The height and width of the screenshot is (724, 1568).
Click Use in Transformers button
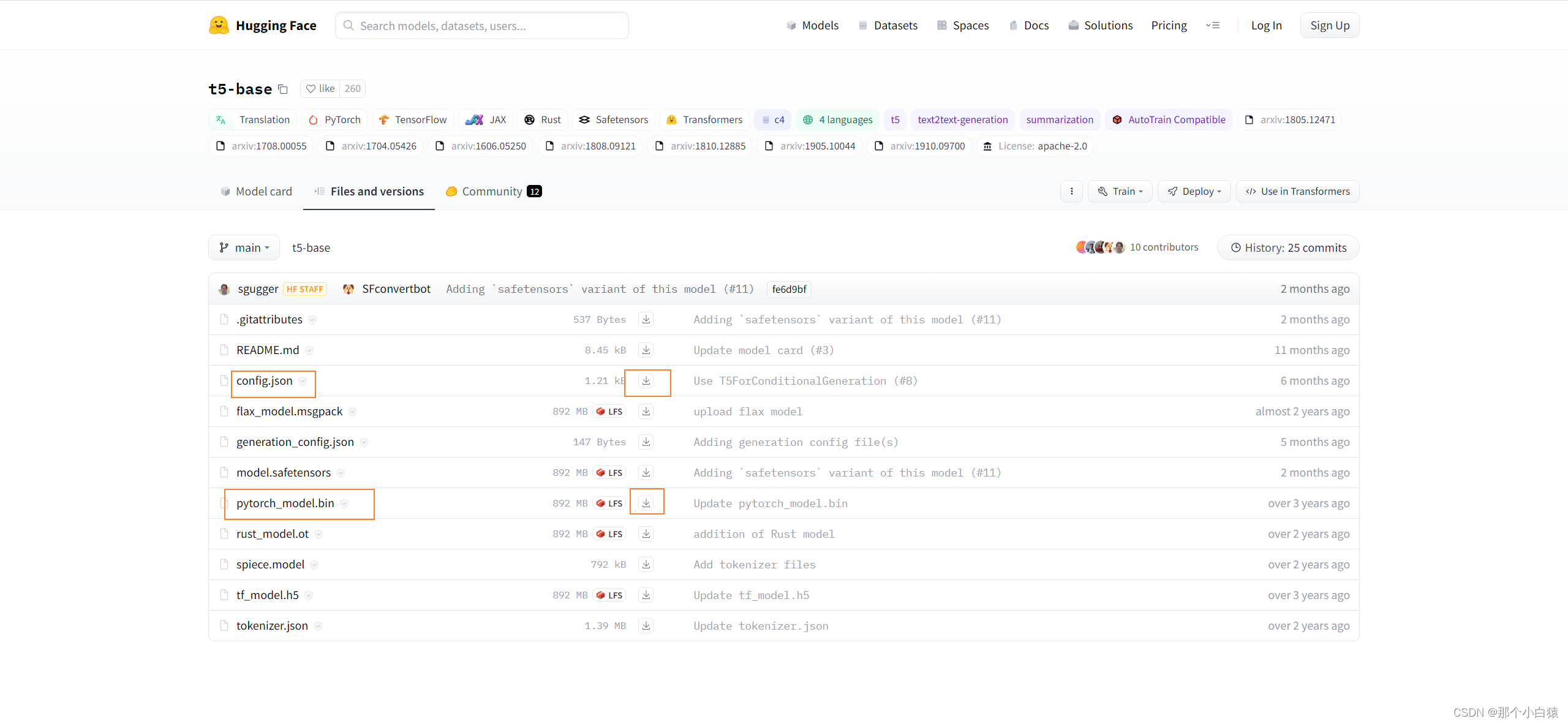[x=1297, y=192]
